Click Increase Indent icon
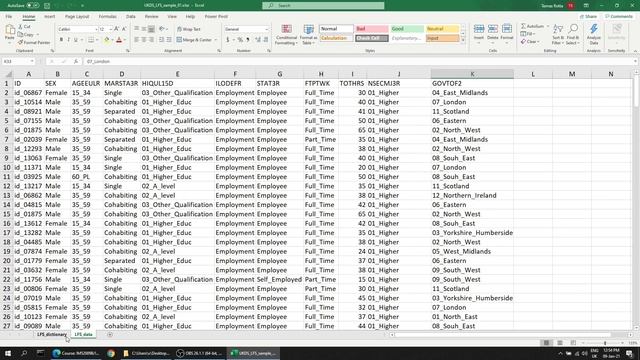This screenshot has width=640, height=360. point(169,40)
